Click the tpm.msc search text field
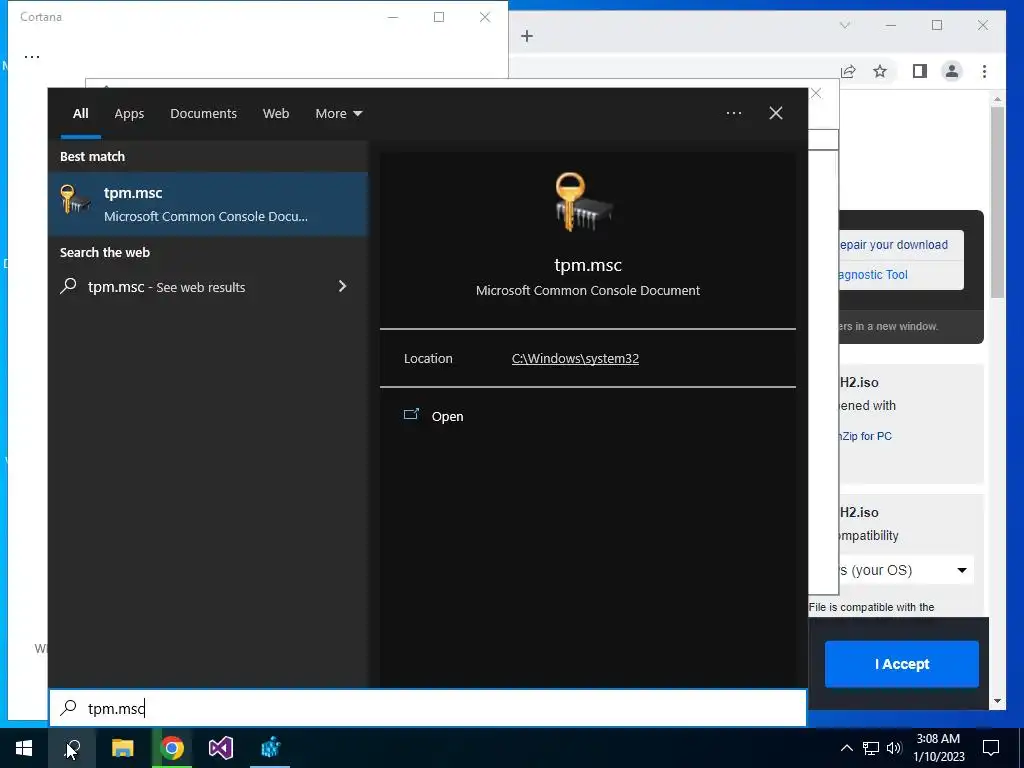This screenshot has height=768, width=1024. [x=428, y=708]
